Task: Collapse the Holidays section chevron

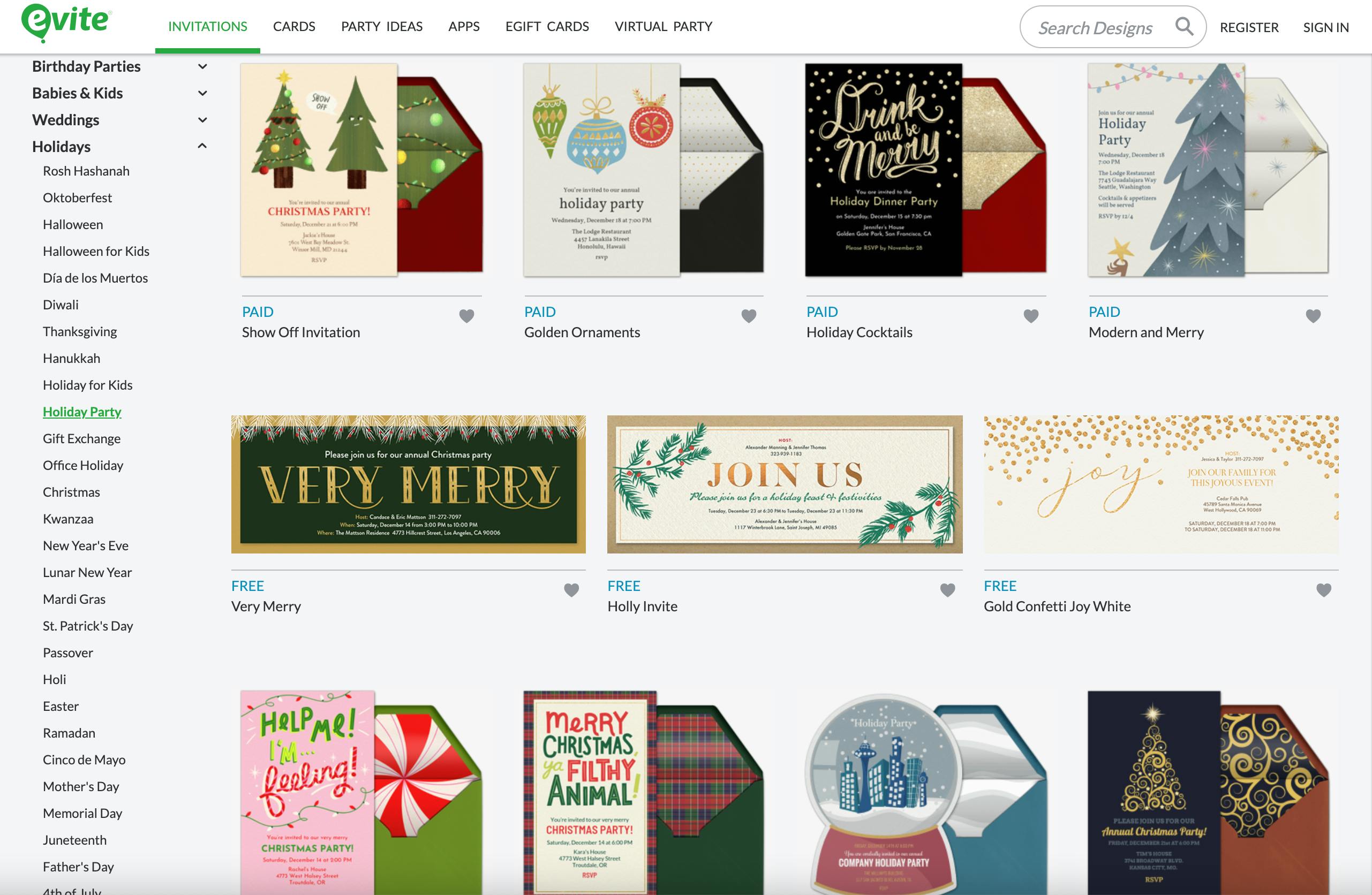Action: (x=202, y=146)
